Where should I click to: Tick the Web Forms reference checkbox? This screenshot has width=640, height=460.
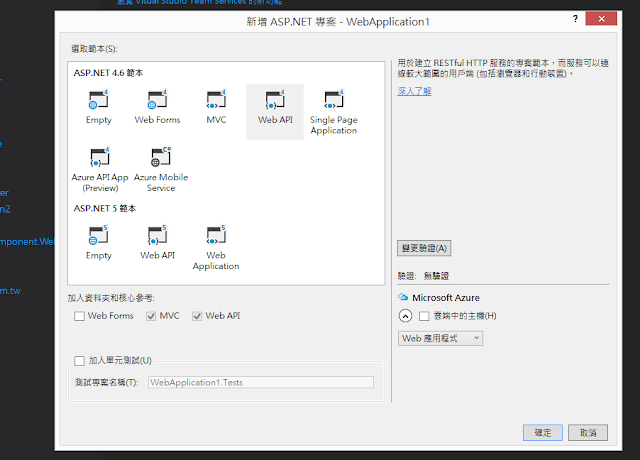79,316
